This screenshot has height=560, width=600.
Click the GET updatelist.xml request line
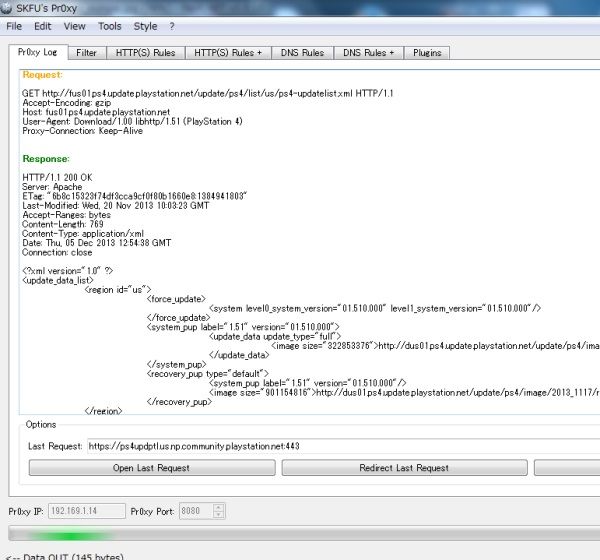coord(208,93)
